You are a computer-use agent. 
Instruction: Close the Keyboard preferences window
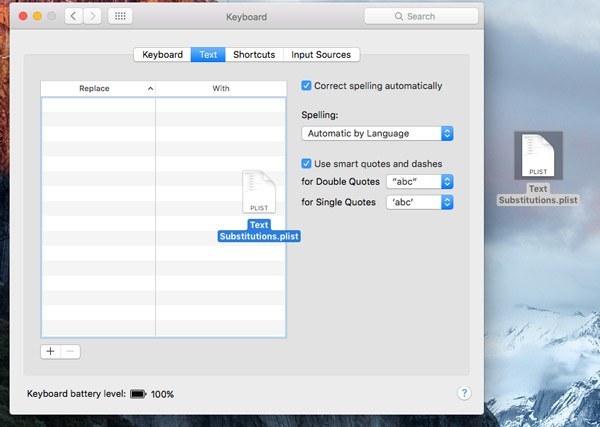(23, 16)
